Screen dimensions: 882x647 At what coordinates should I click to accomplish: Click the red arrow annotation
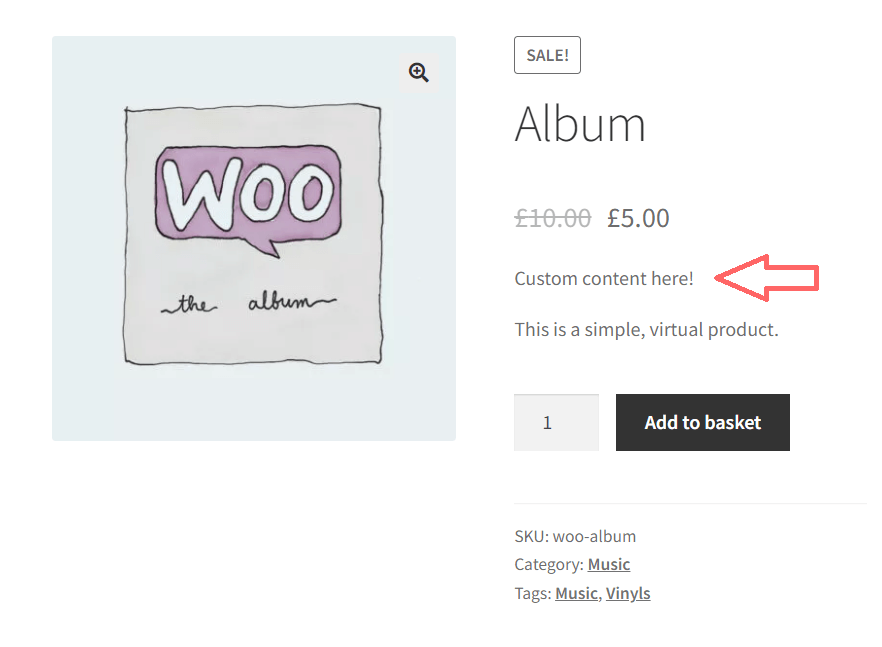(767, 278)
